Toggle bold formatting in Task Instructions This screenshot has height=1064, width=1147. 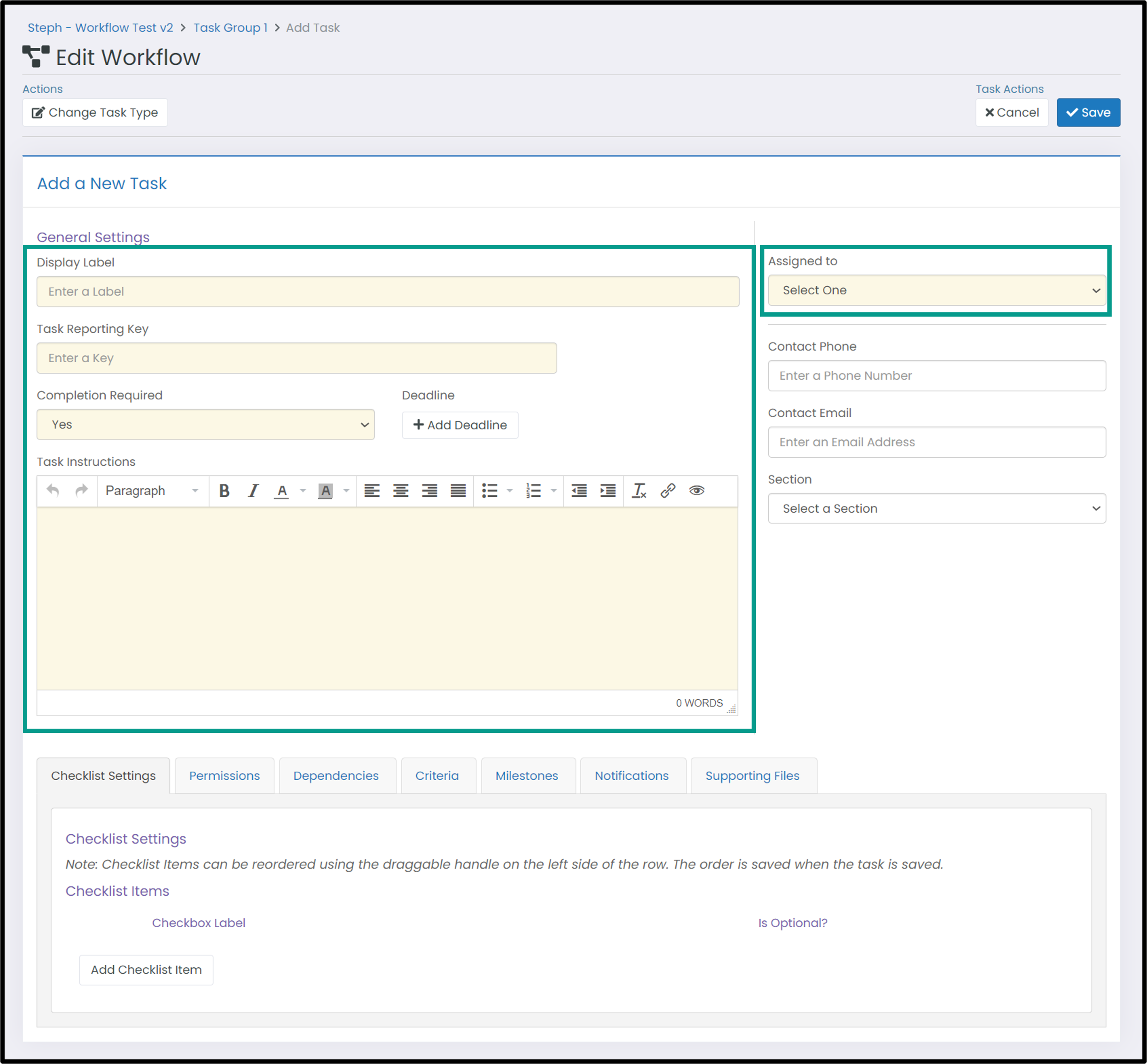225,490
